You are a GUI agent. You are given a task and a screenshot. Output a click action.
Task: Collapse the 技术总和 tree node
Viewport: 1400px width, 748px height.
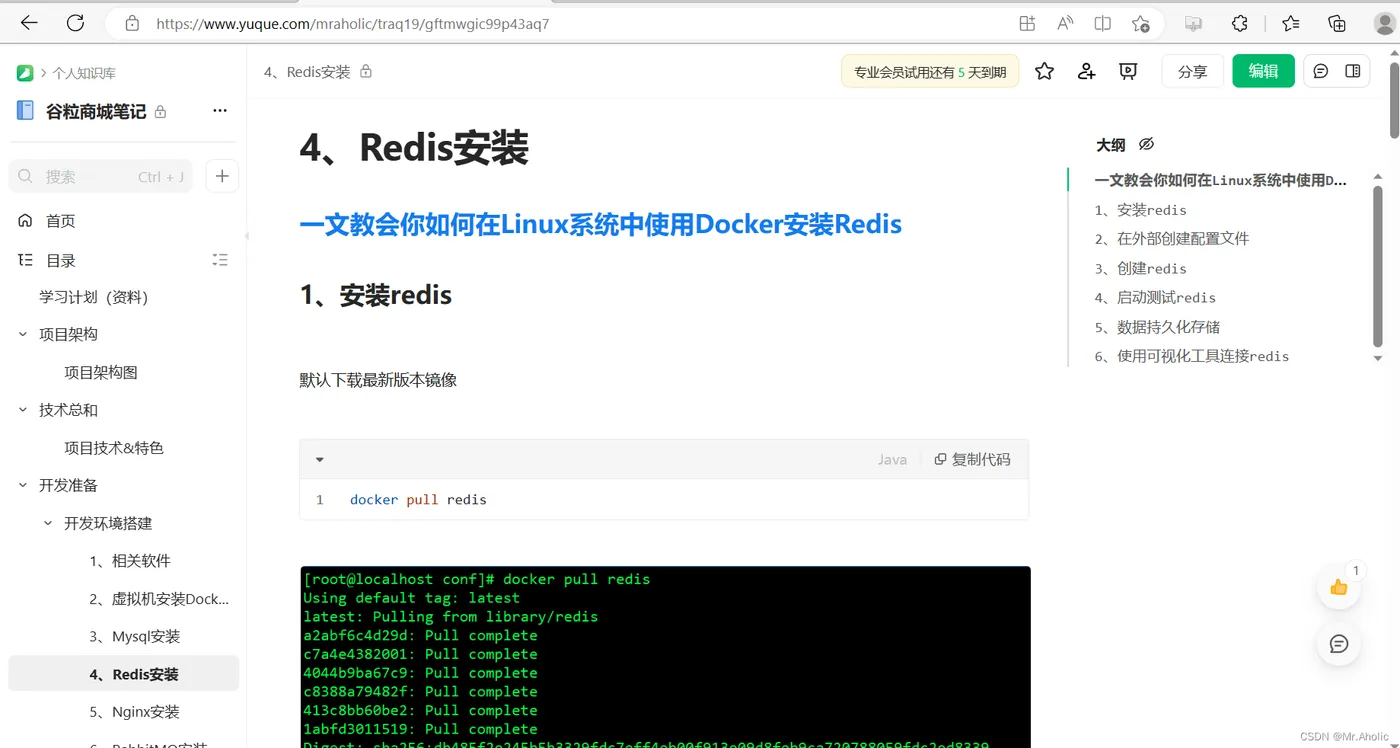pos(23,410)
